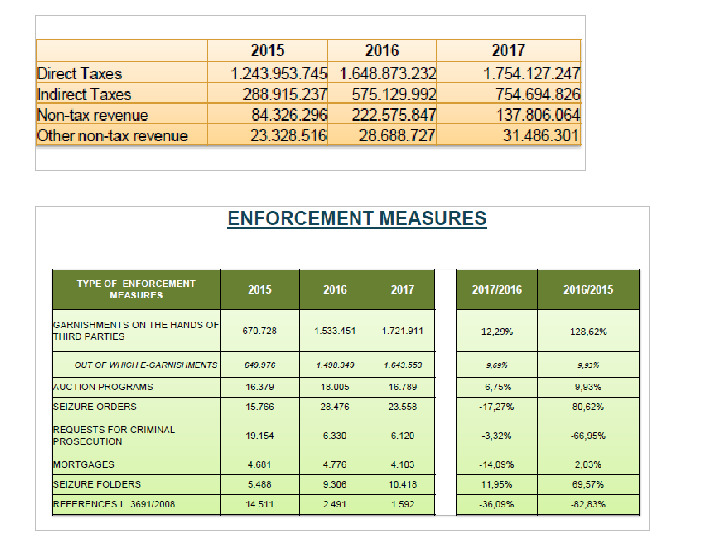Select the Type of Enforcement Measures header
Screen dimensions: 711x538
click(x=136, y=289)
